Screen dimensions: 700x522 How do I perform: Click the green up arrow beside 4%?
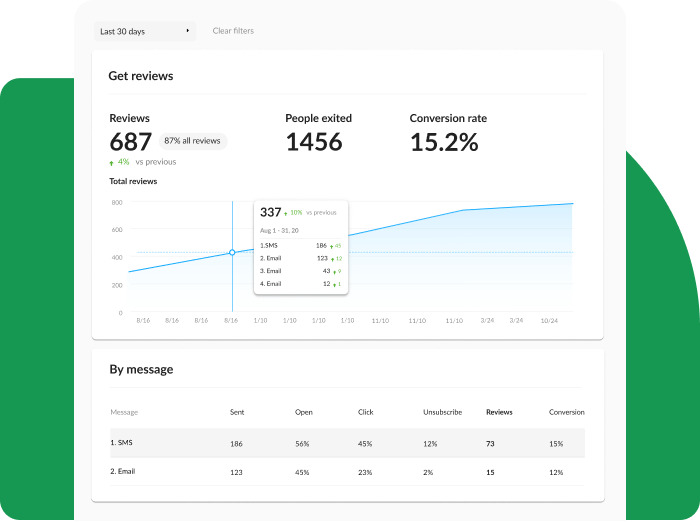[x=111, y=162]
